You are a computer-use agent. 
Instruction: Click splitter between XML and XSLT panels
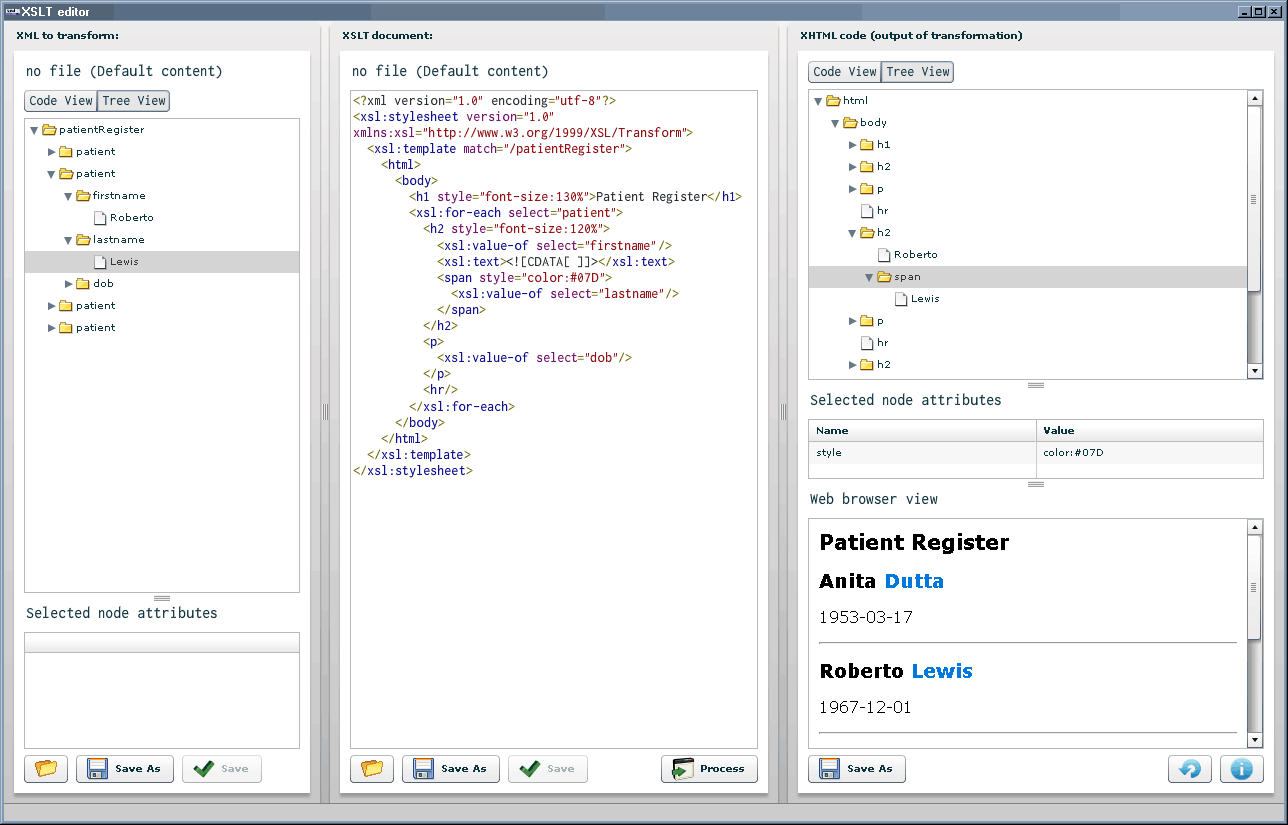coord(324,411)
